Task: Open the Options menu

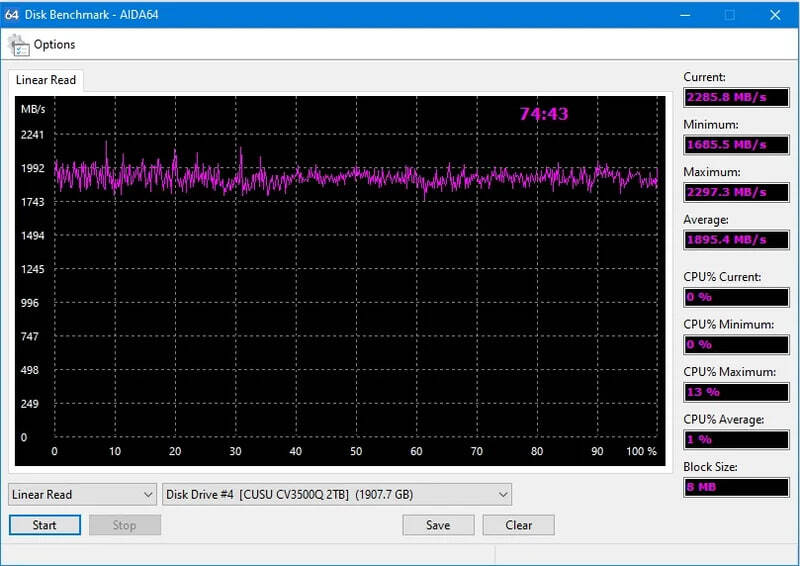Action: 54,45
